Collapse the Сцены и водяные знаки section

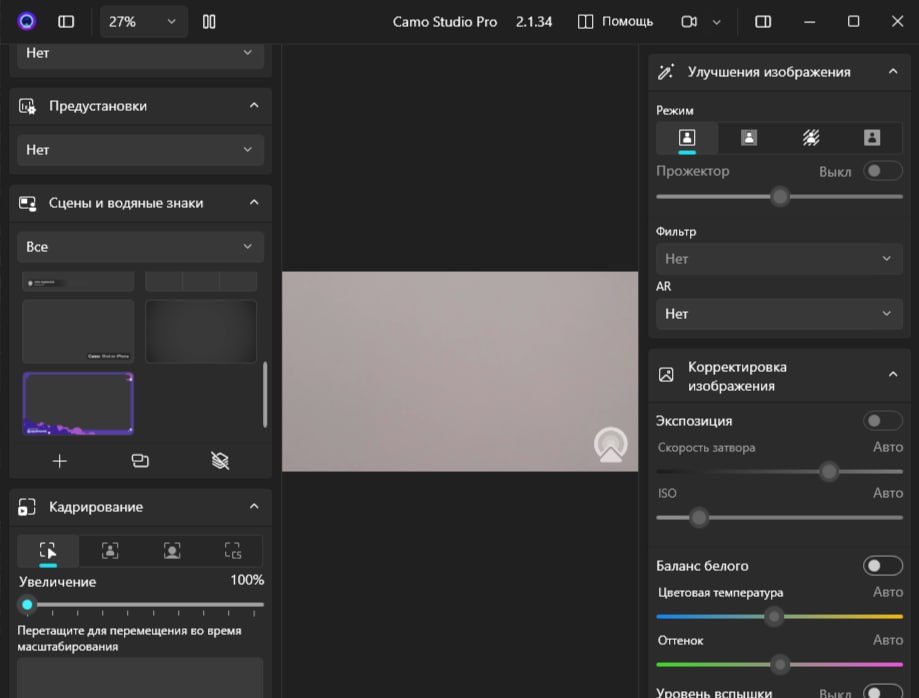click(x=254, y=203)
